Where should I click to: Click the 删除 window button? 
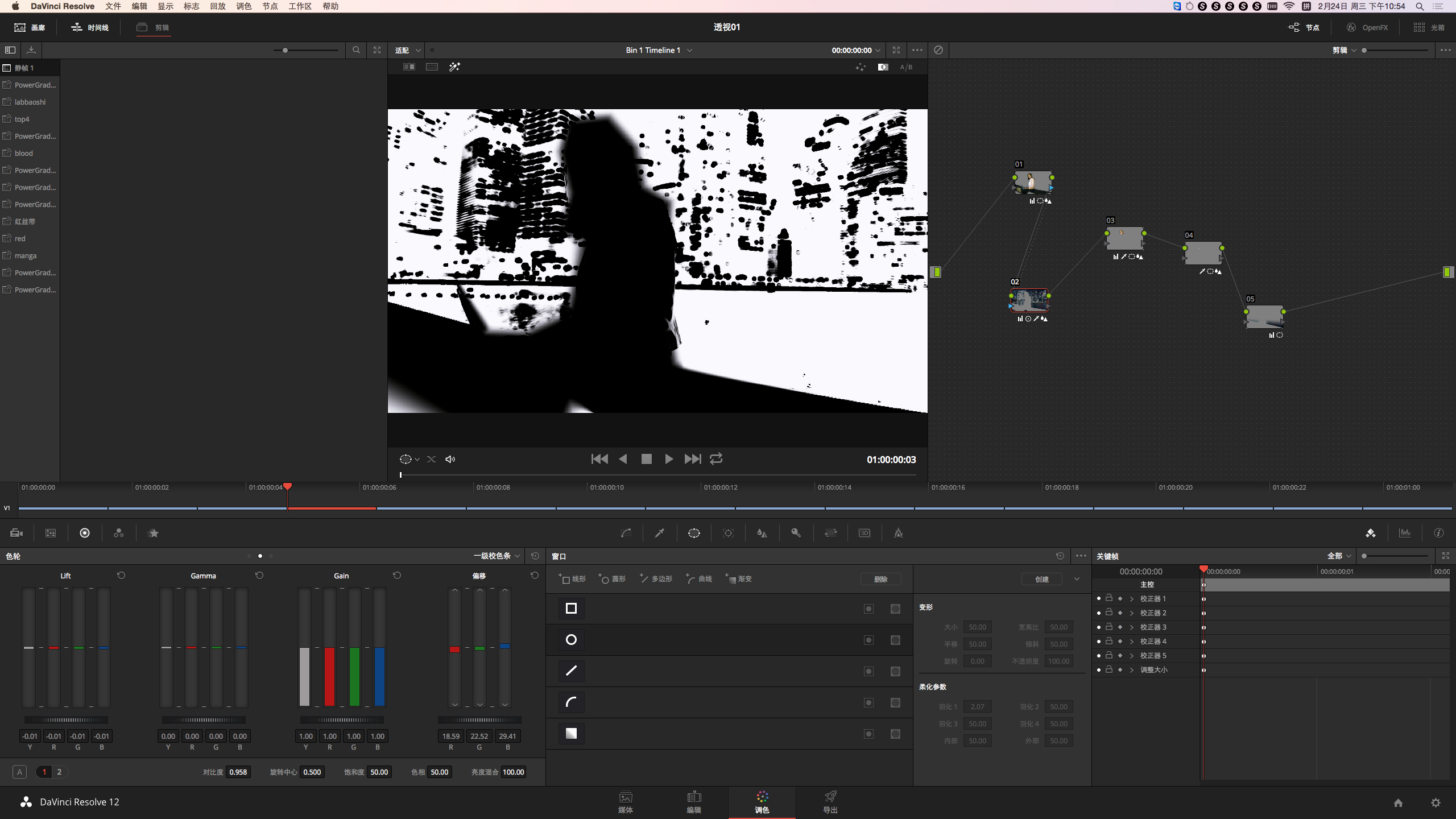point(880,579)
